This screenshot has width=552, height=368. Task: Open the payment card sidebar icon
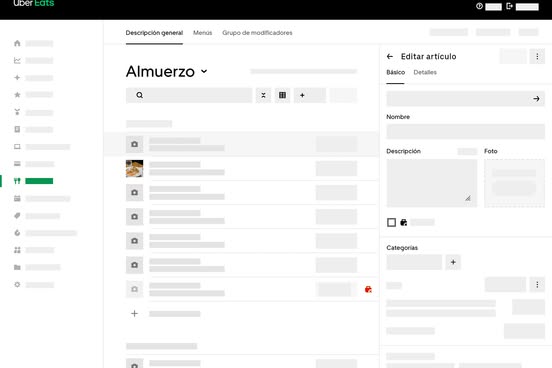tap(17, 164)
